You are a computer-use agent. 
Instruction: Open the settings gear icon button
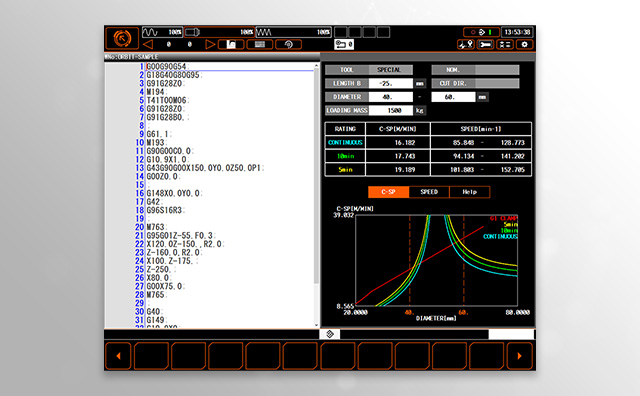point(524,44)
